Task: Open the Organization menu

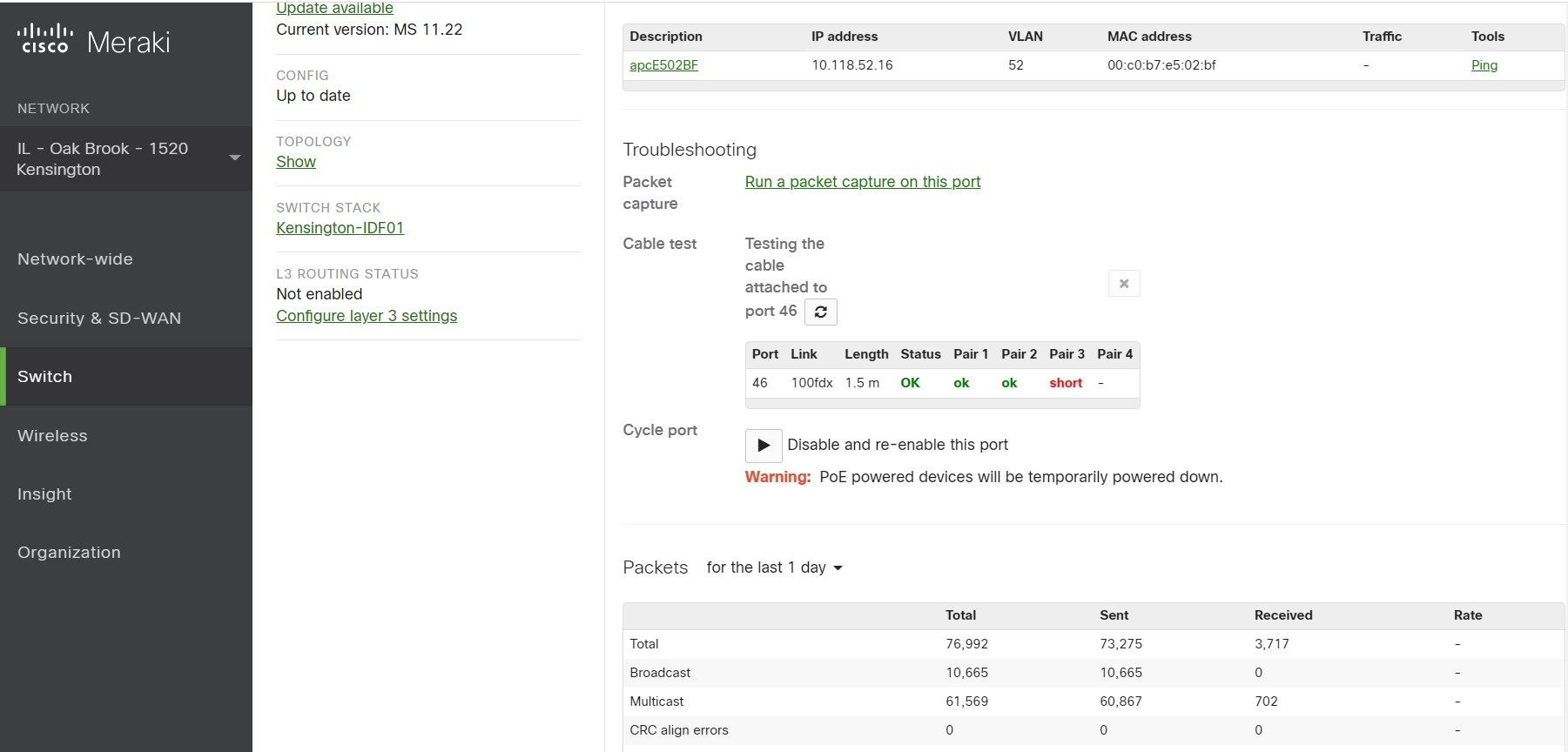Action: [69, 553]
